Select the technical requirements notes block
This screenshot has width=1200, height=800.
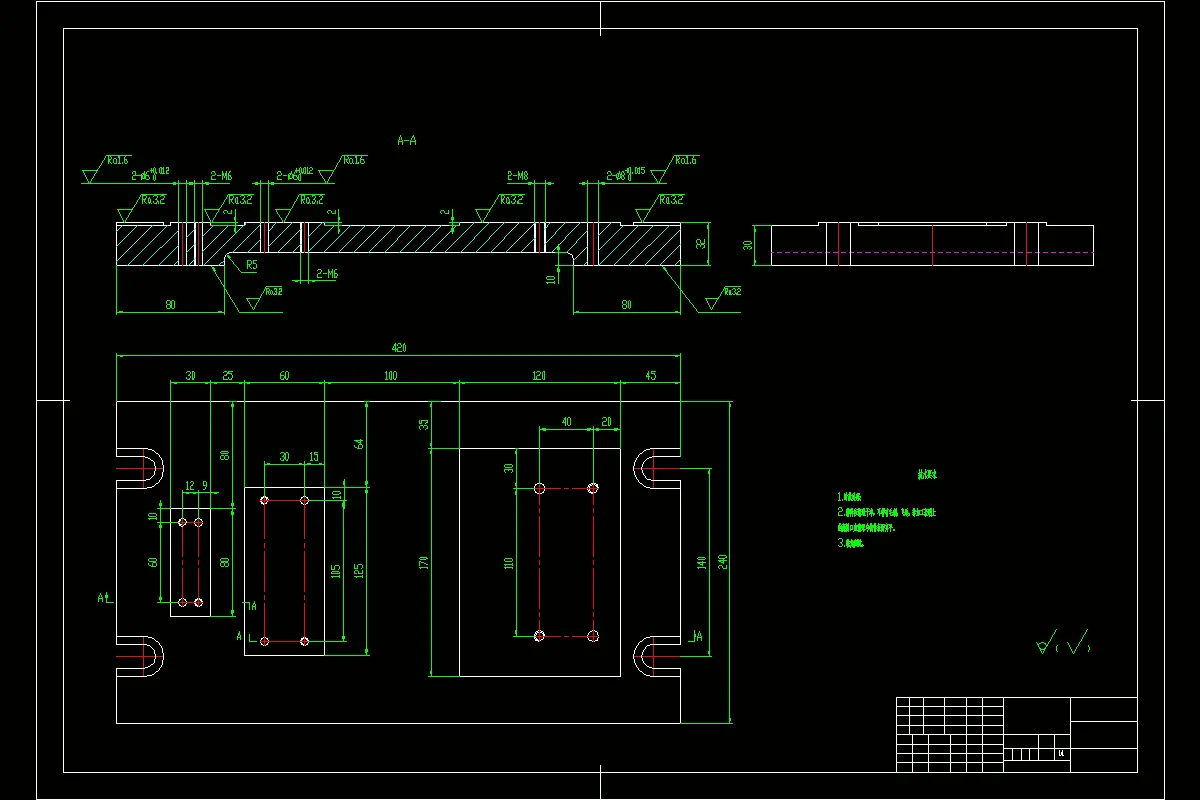click(886, 511)
